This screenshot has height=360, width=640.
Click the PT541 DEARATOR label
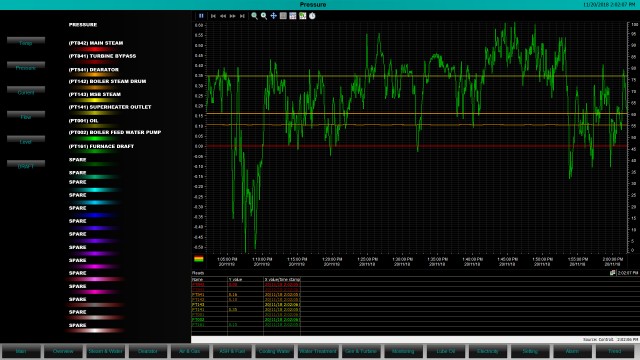pyautogui.click(x=94, y=70)
